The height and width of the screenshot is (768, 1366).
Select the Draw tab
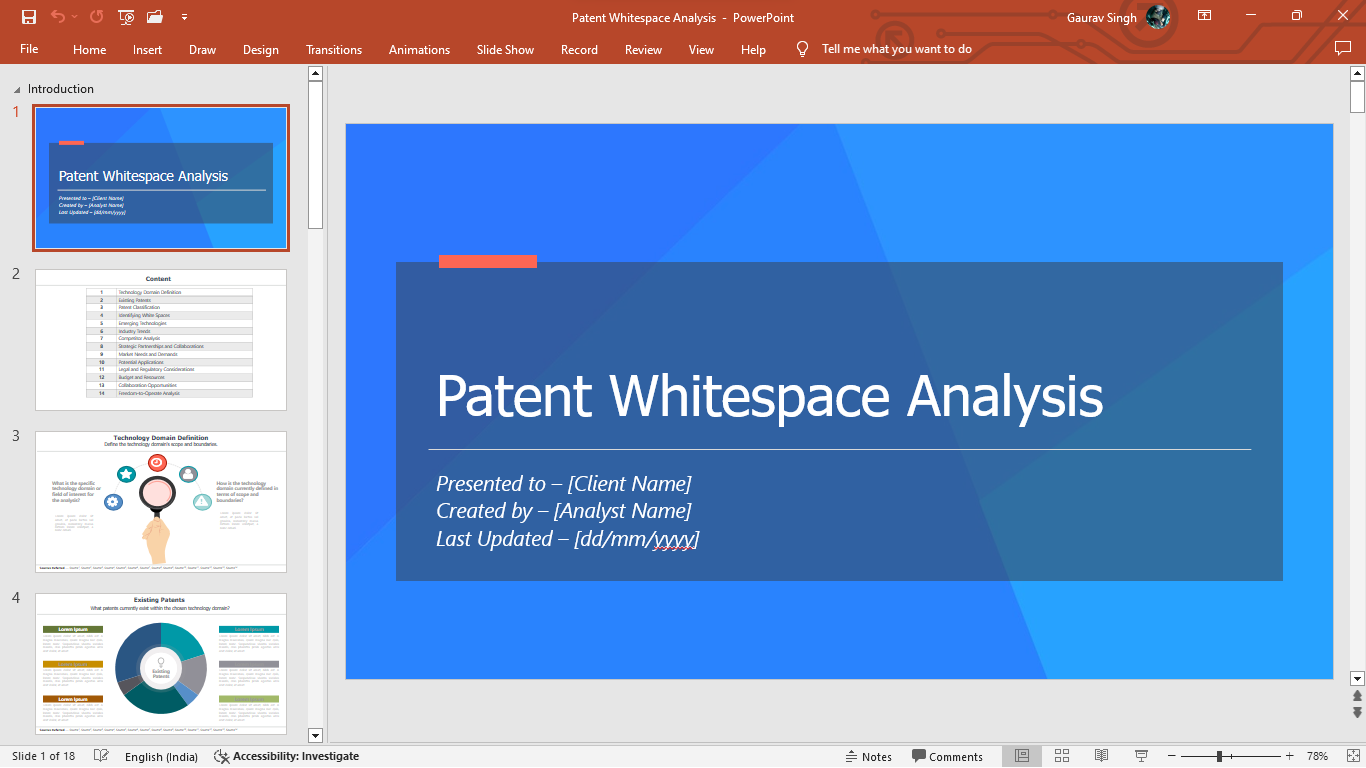(x=202, y=49)
